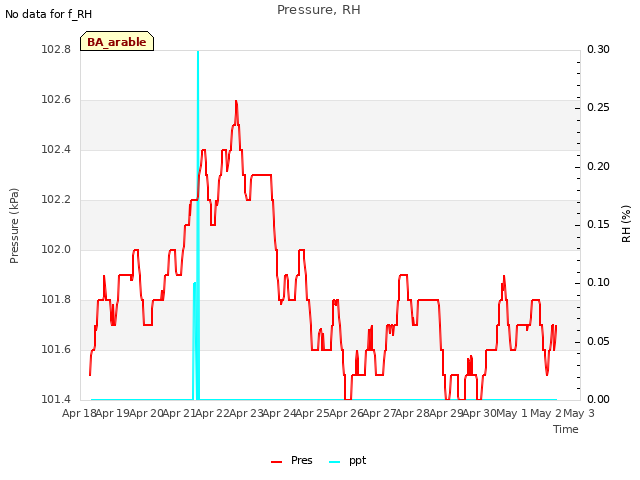Click the red pressure peak at 102.6 kPa

(x=236, y=101)
